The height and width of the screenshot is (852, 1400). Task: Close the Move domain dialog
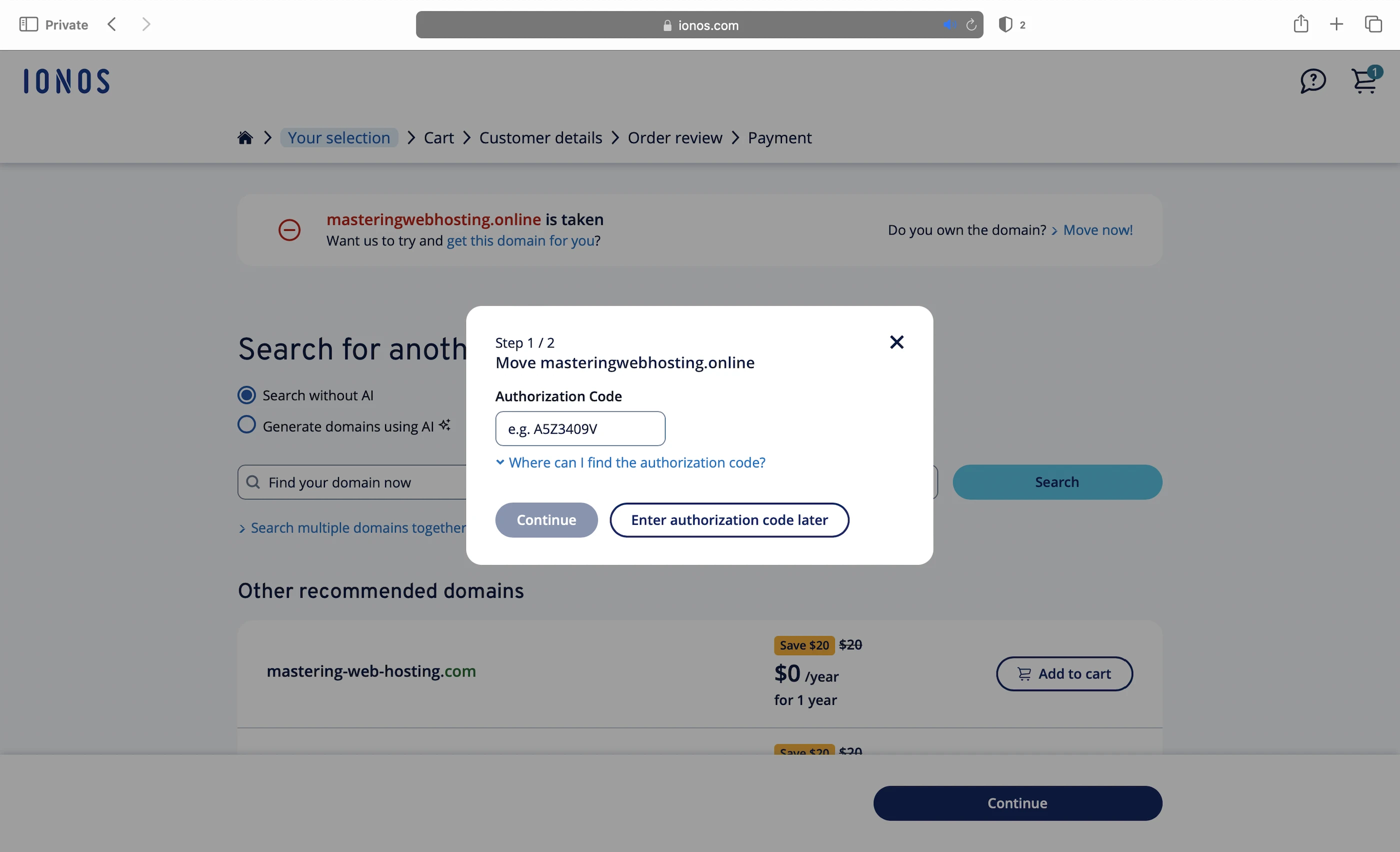(x=896, y=342)
